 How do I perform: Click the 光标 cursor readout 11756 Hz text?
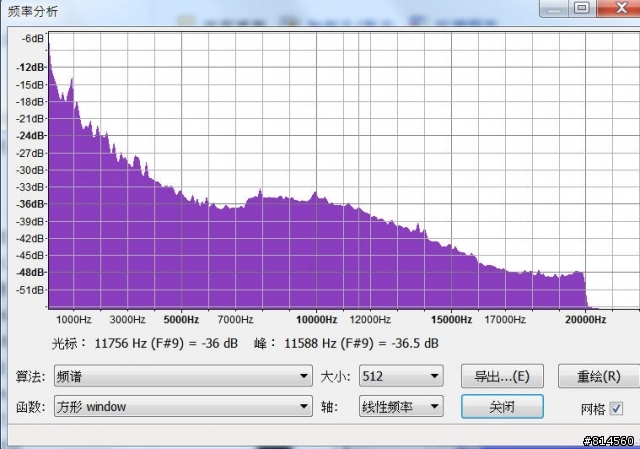(145, 343)
